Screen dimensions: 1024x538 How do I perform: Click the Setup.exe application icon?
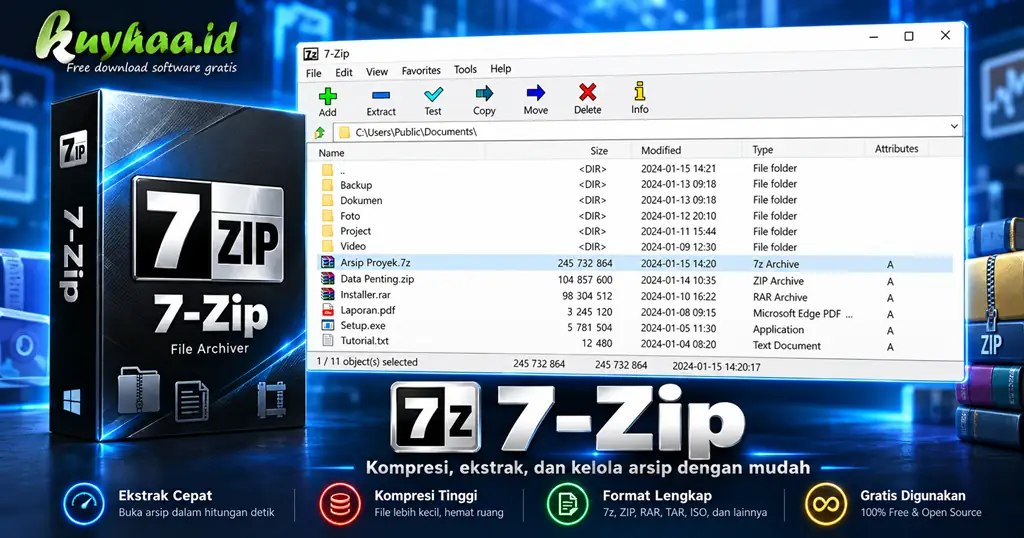coord(328,325)
